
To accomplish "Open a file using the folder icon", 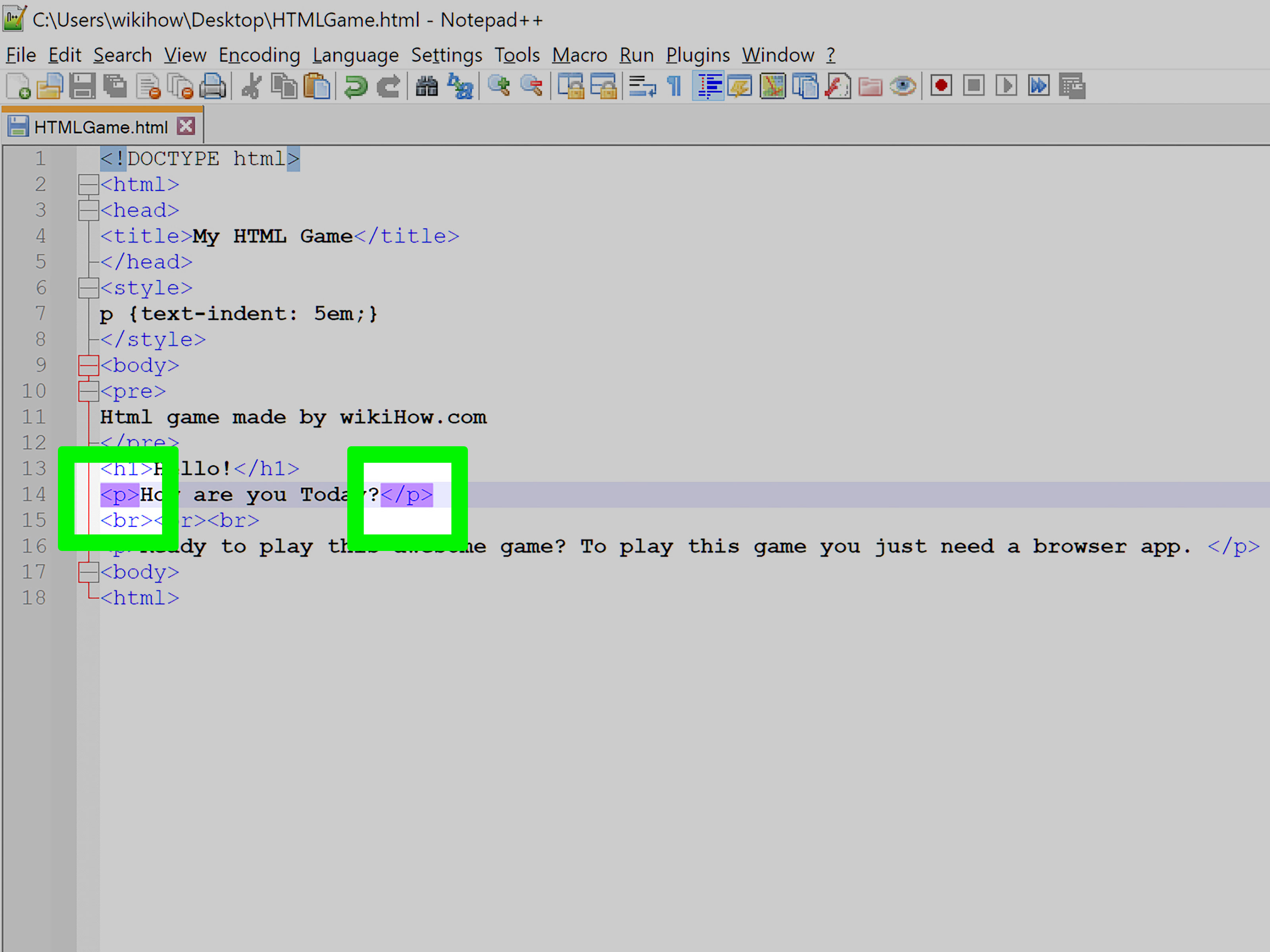I will [x=50, y=86].
